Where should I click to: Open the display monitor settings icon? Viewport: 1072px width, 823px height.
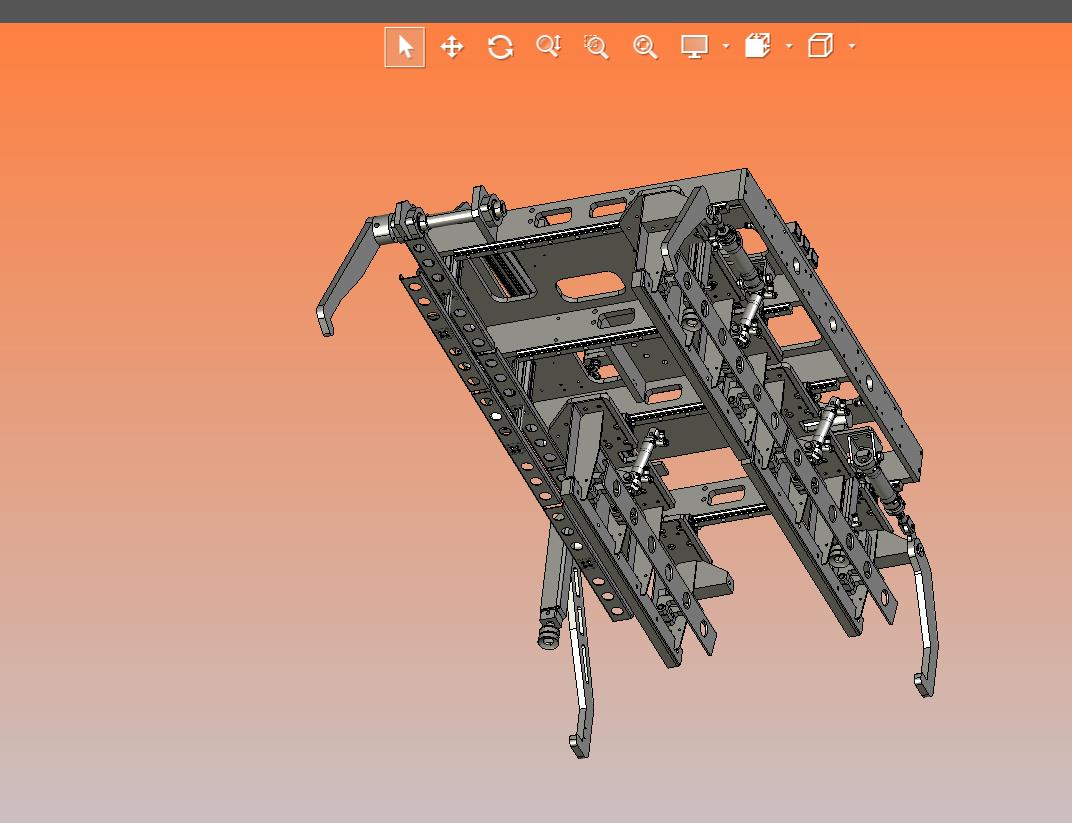[x=695, y=46]
